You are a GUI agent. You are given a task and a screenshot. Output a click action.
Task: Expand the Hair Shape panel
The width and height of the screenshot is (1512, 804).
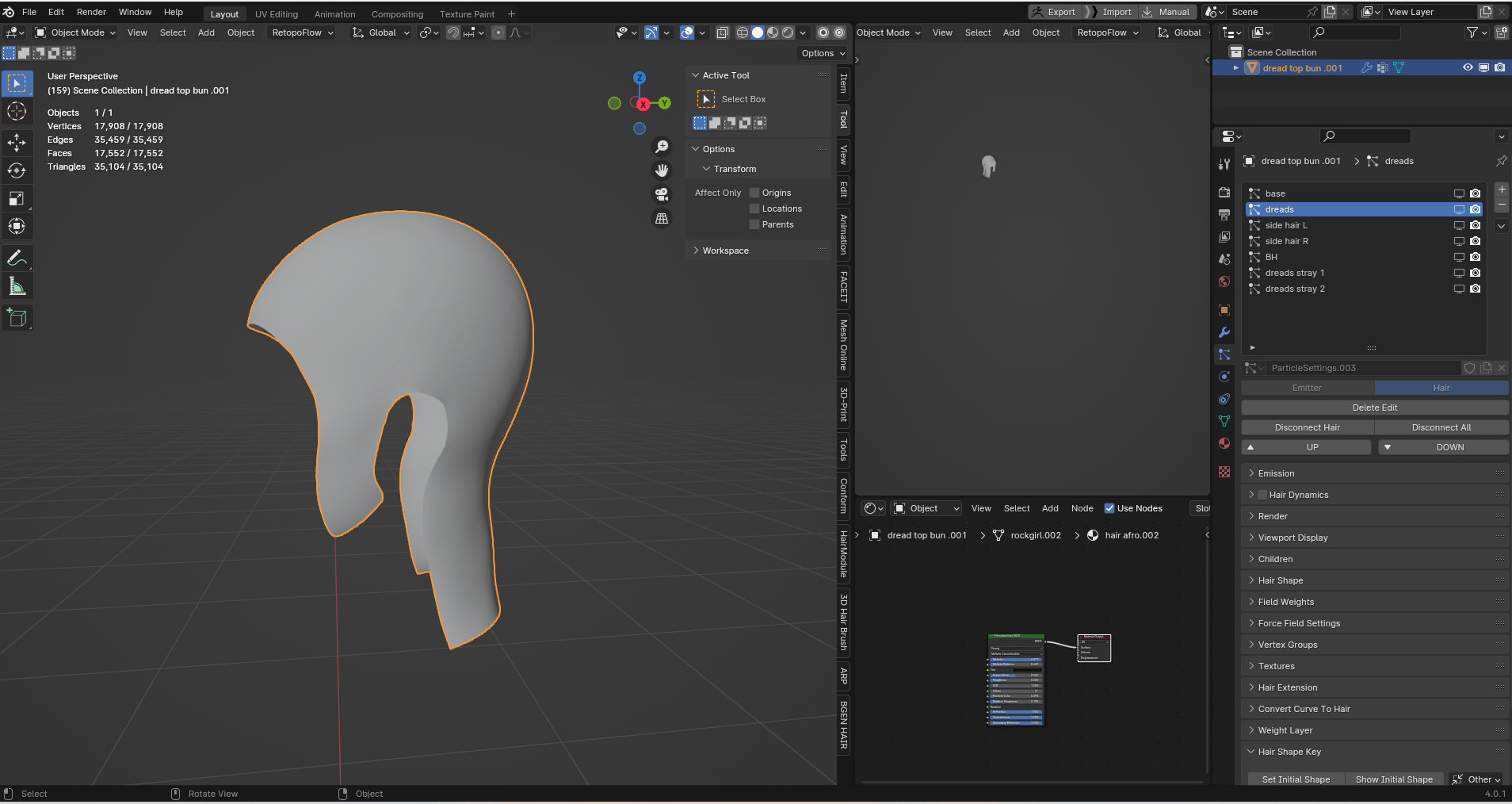click(x=1375, y=580)
